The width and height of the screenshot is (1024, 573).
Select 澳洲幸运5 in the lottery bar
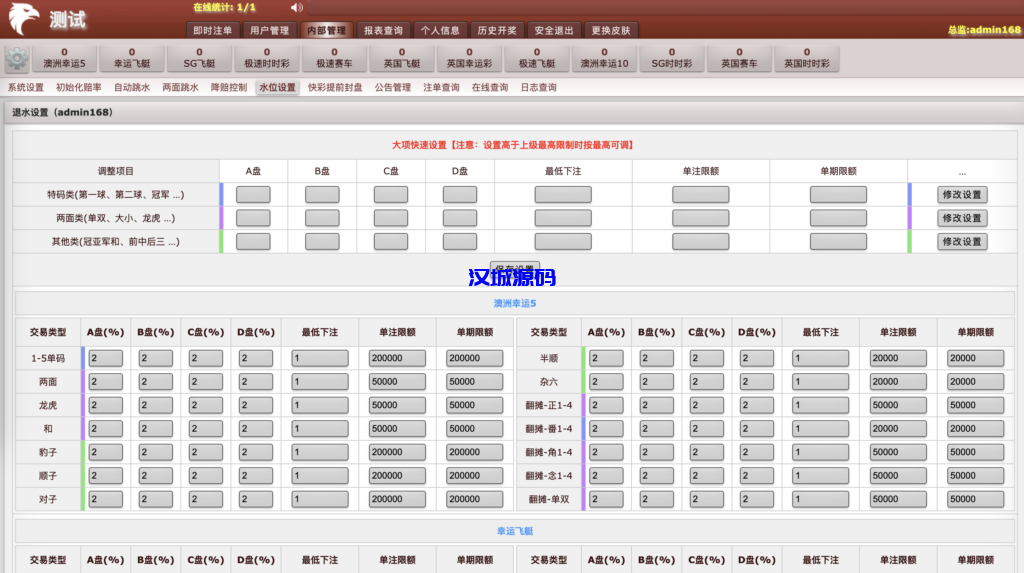click(x=64, y=58)
